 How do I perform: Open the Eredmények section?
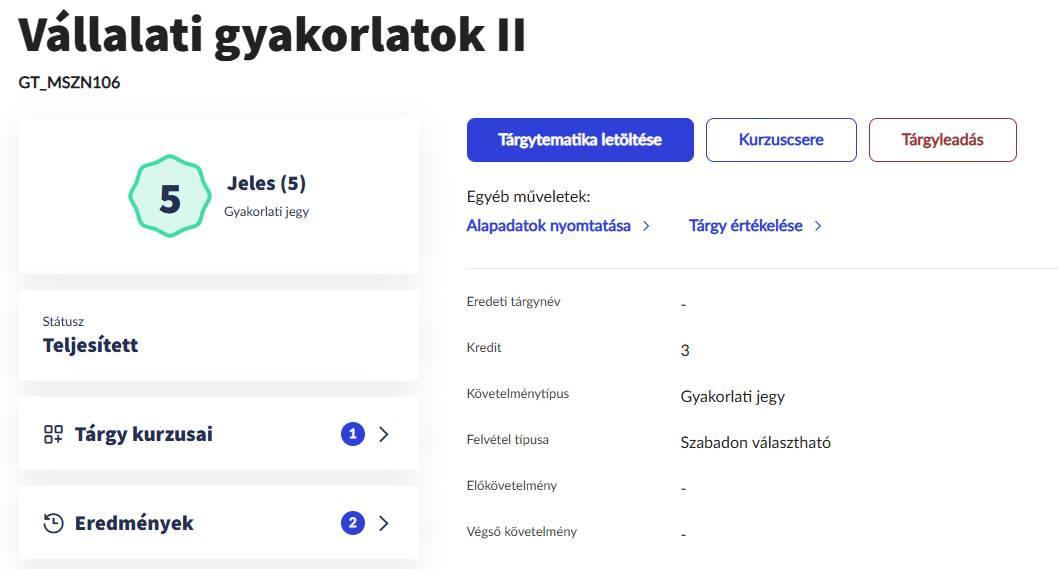pyautogui.click(x=134, y=523)
